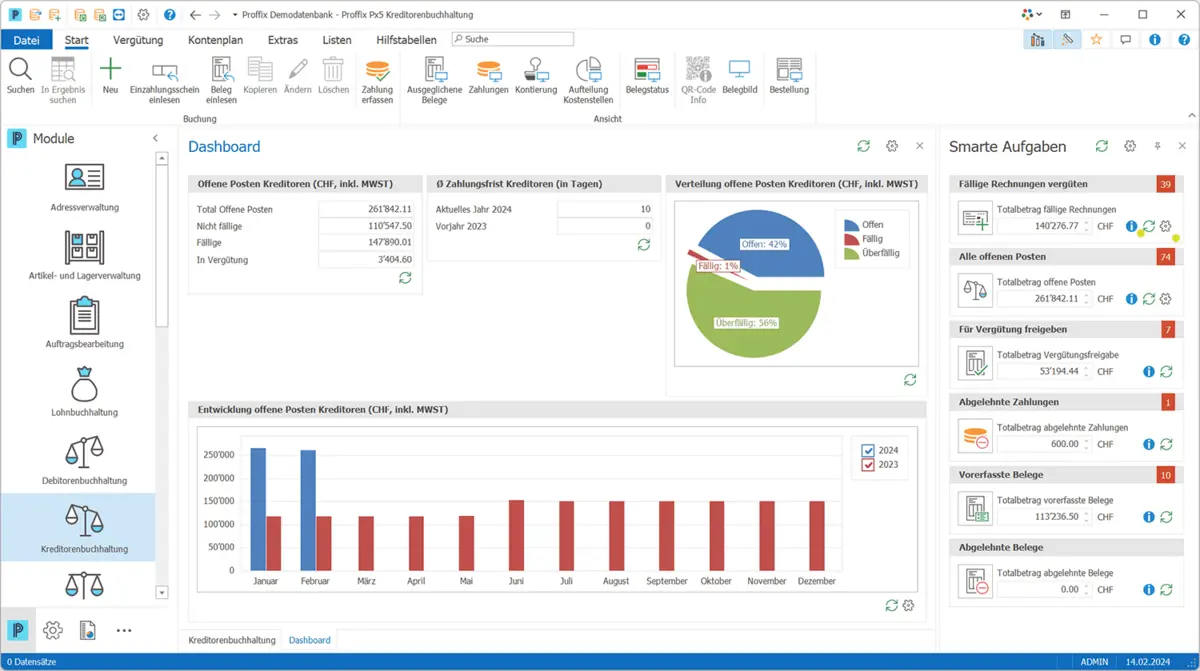Viewport: 1200px width, 671px height.
Task: Select the Zahlung erfassen tool
Action: pyautogui.click(x=377, y=80)
